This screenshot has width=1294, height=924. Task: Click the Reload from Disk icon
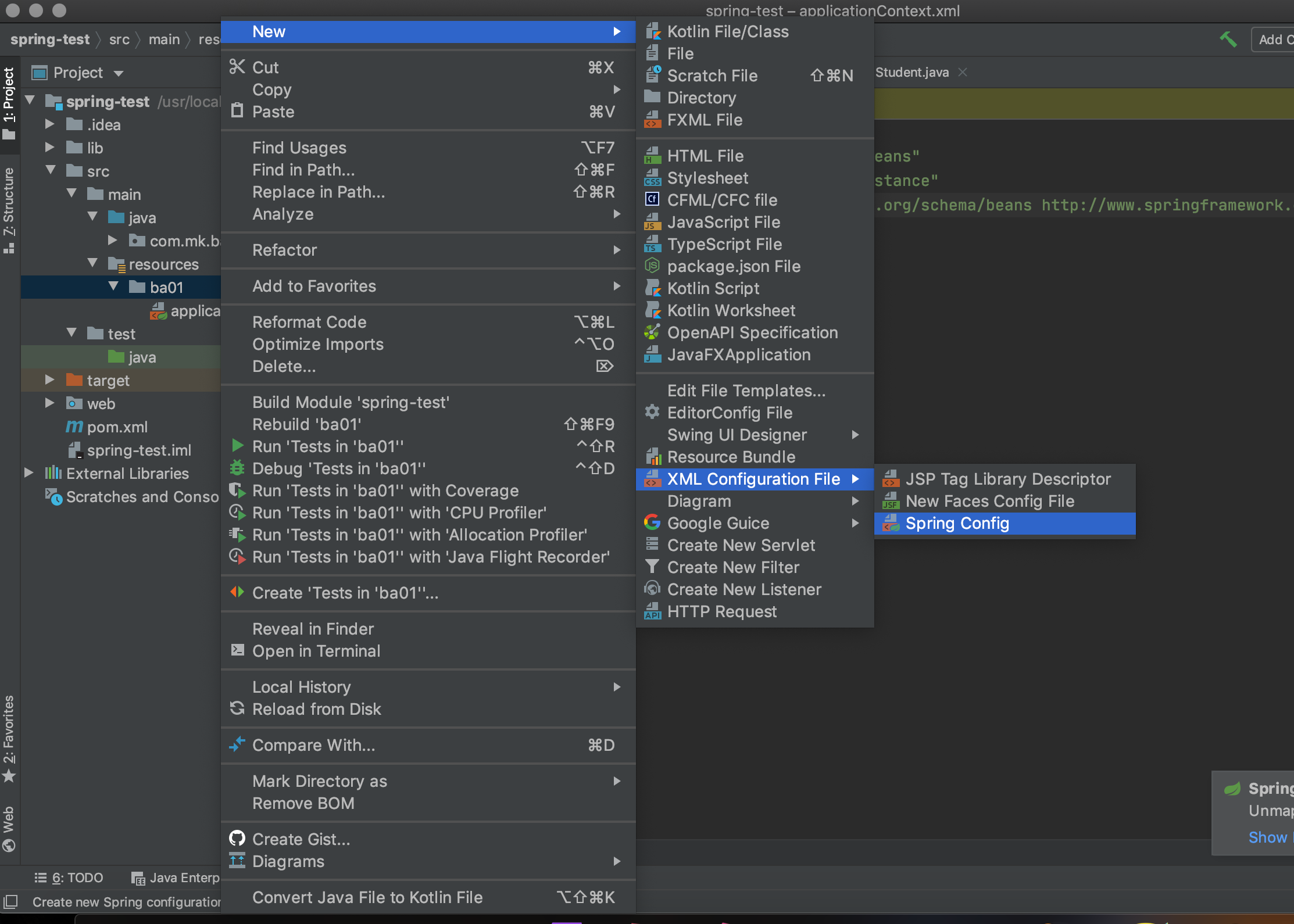tap(237, 708)
